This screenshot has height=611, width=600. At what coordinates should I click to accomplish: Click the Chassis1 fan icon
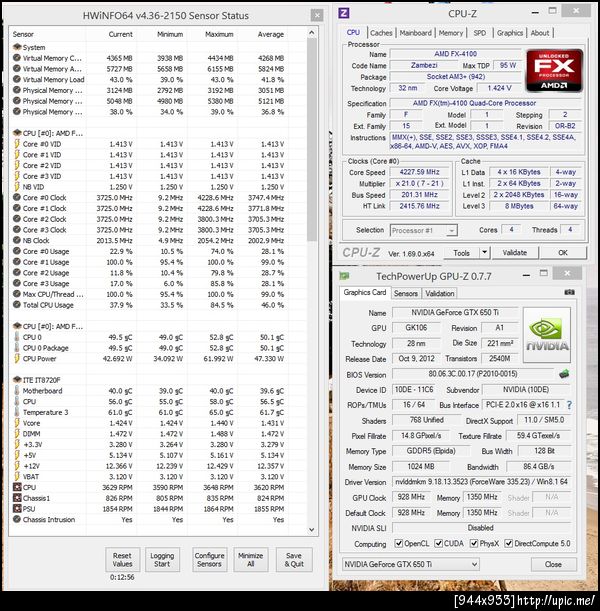coord(17,498)
